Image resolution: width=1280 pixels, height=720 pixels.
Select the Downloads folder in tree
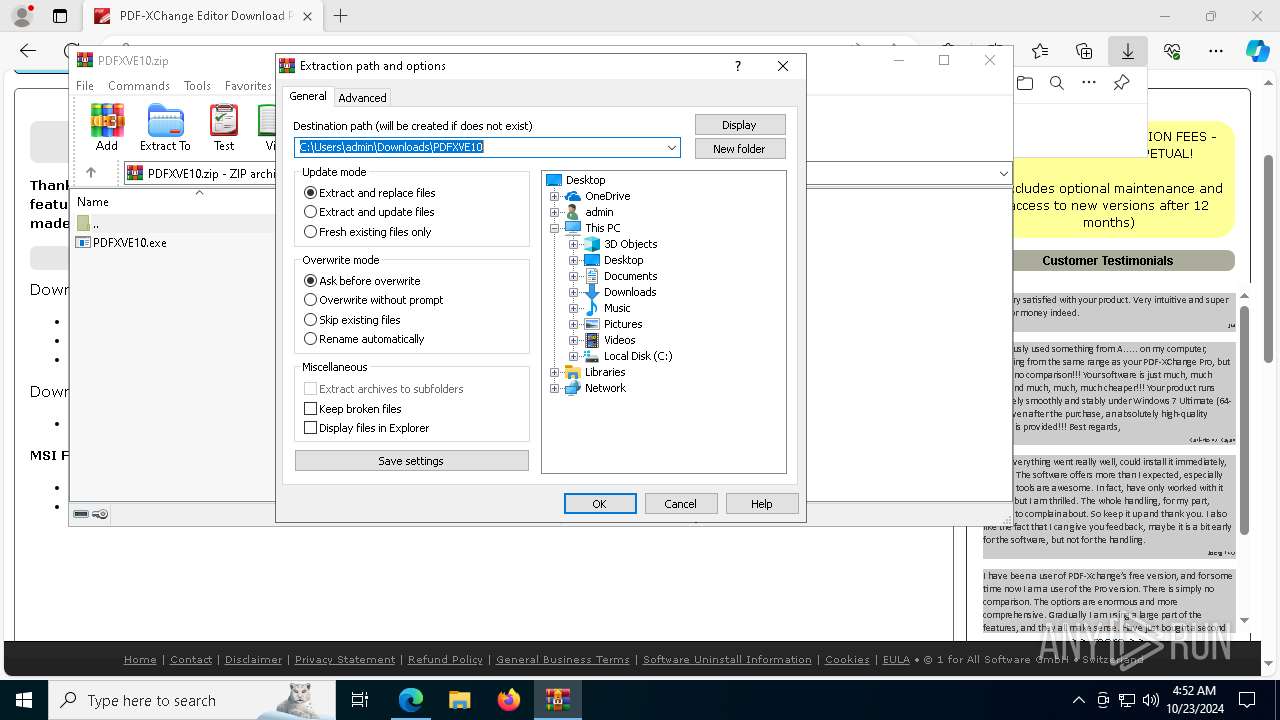pos(620,292)
